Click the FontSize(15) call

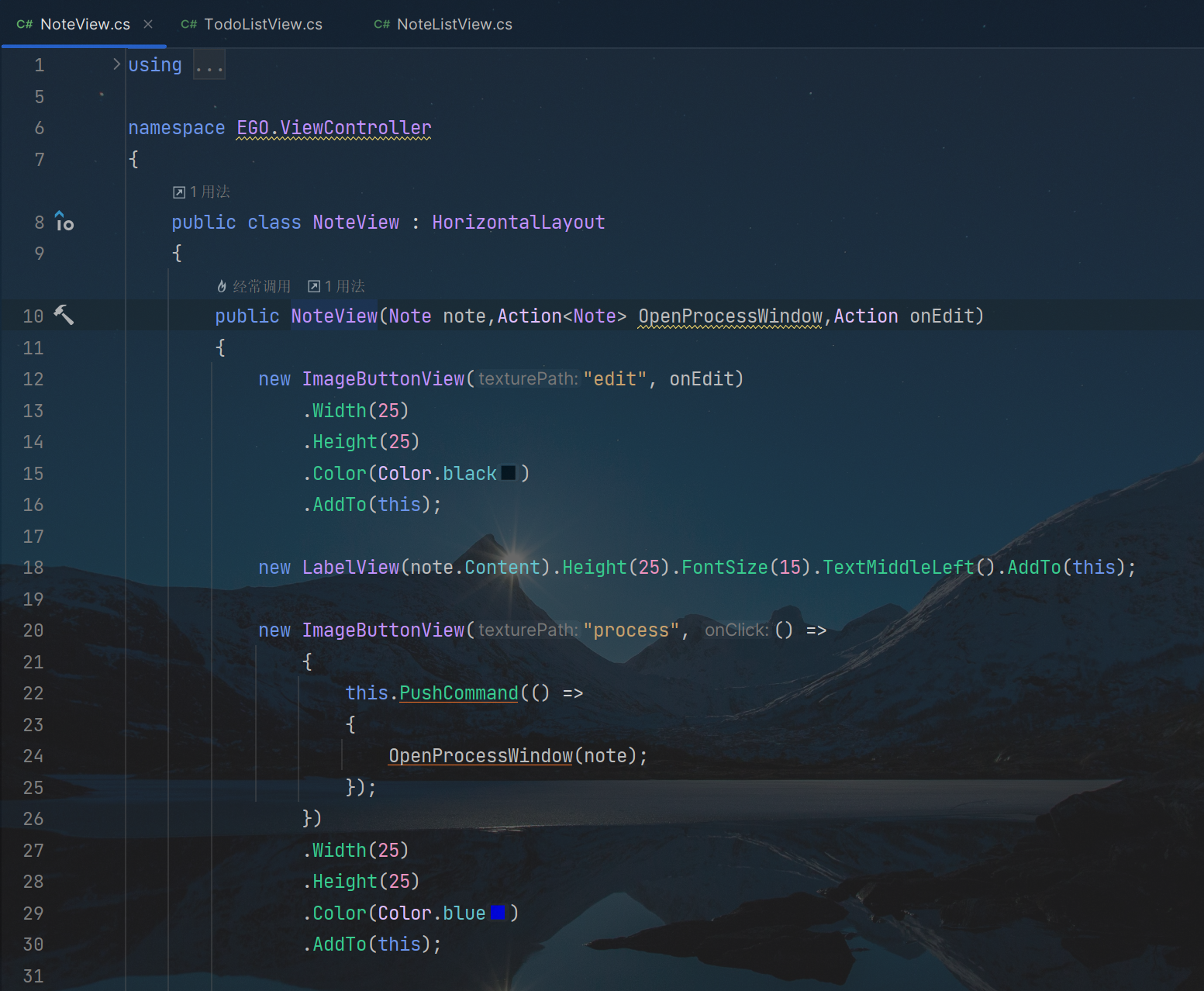(x=746, y=568)
